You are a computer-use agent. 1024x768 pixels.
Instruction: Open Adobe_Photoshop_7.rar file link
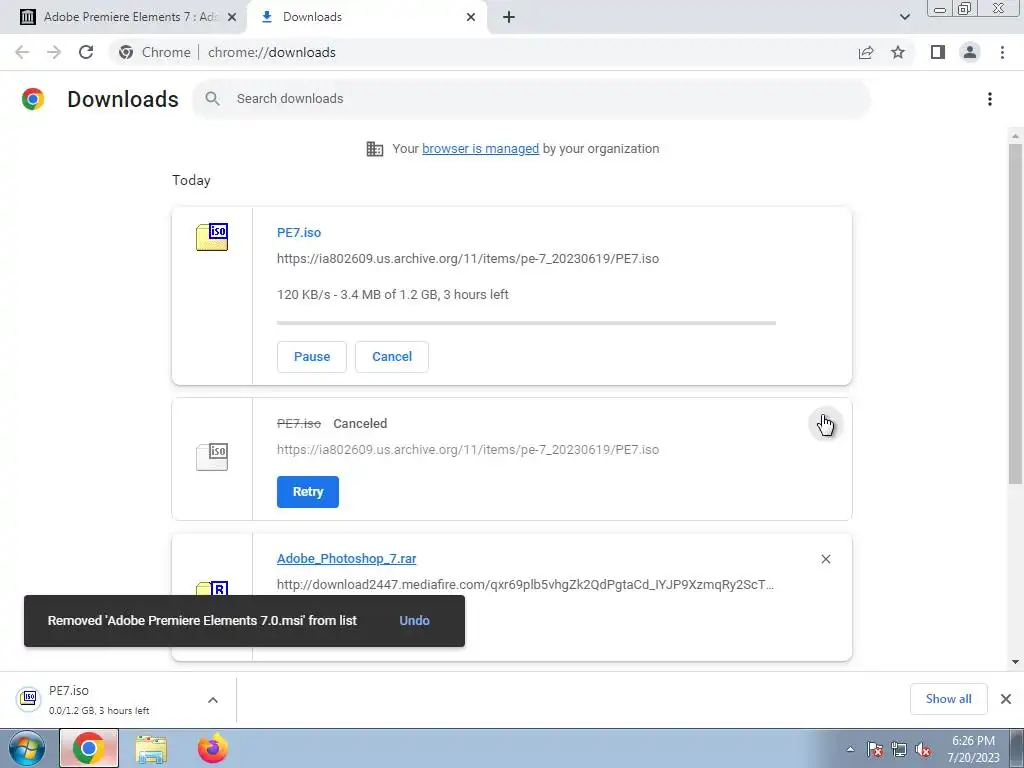[346, 558]
